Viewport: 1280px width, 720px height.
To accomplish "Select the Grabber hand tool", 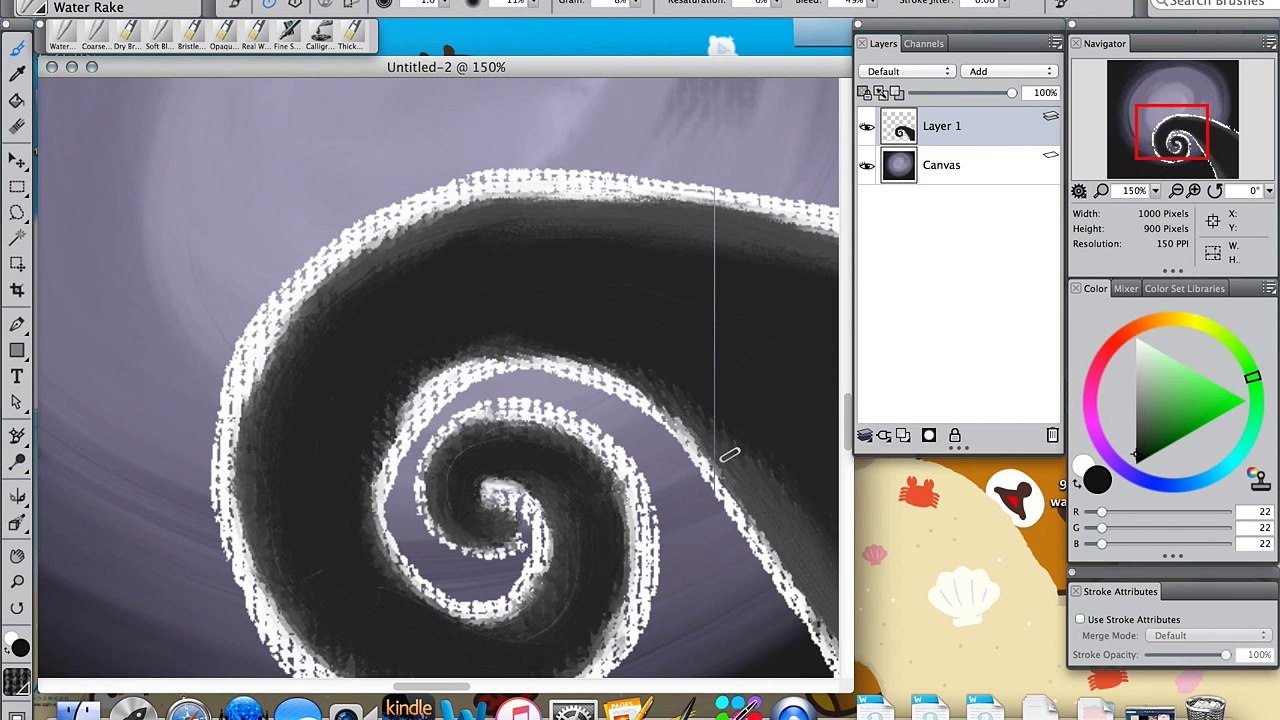I will [x=17, y=556].
